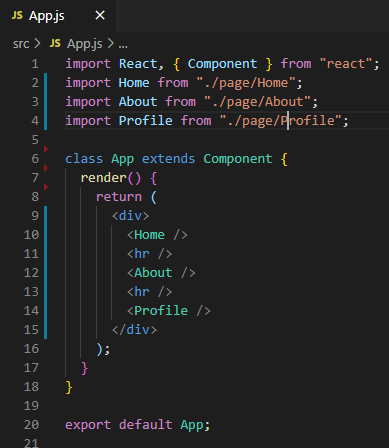Close the App.js tab
Viewport: 389px width, 448px height.
[100, 15]
